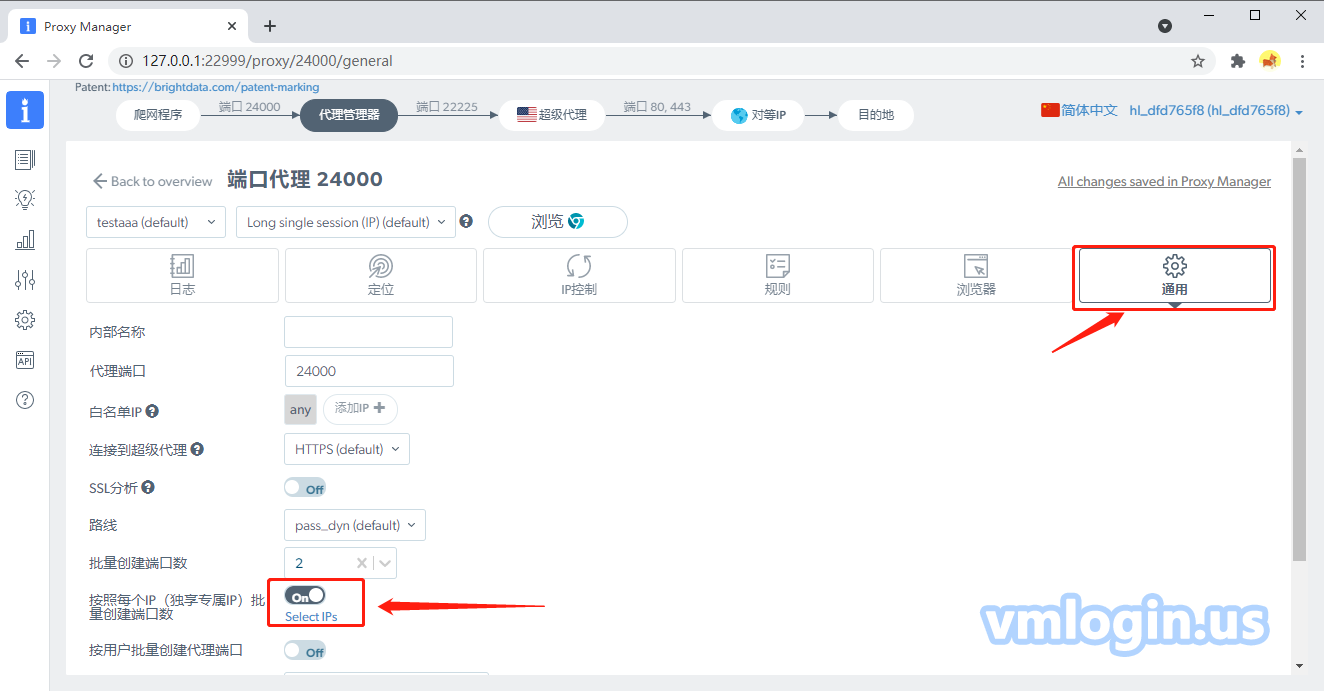The width and height of the screenshot is (1324, 691).
Task: Toggle the SSL分析 switch
Action: [x=305, y=488]
